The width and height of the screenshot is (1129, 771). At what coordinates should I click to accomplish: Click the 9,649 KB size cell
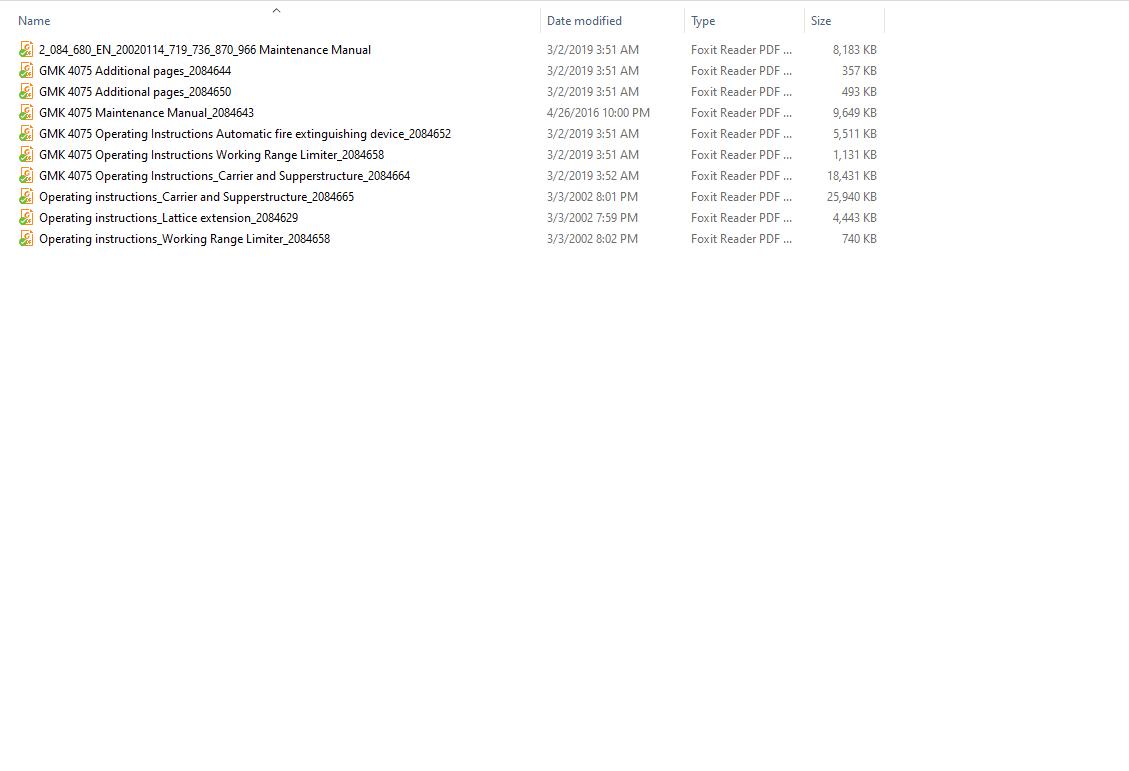point(855,112)
